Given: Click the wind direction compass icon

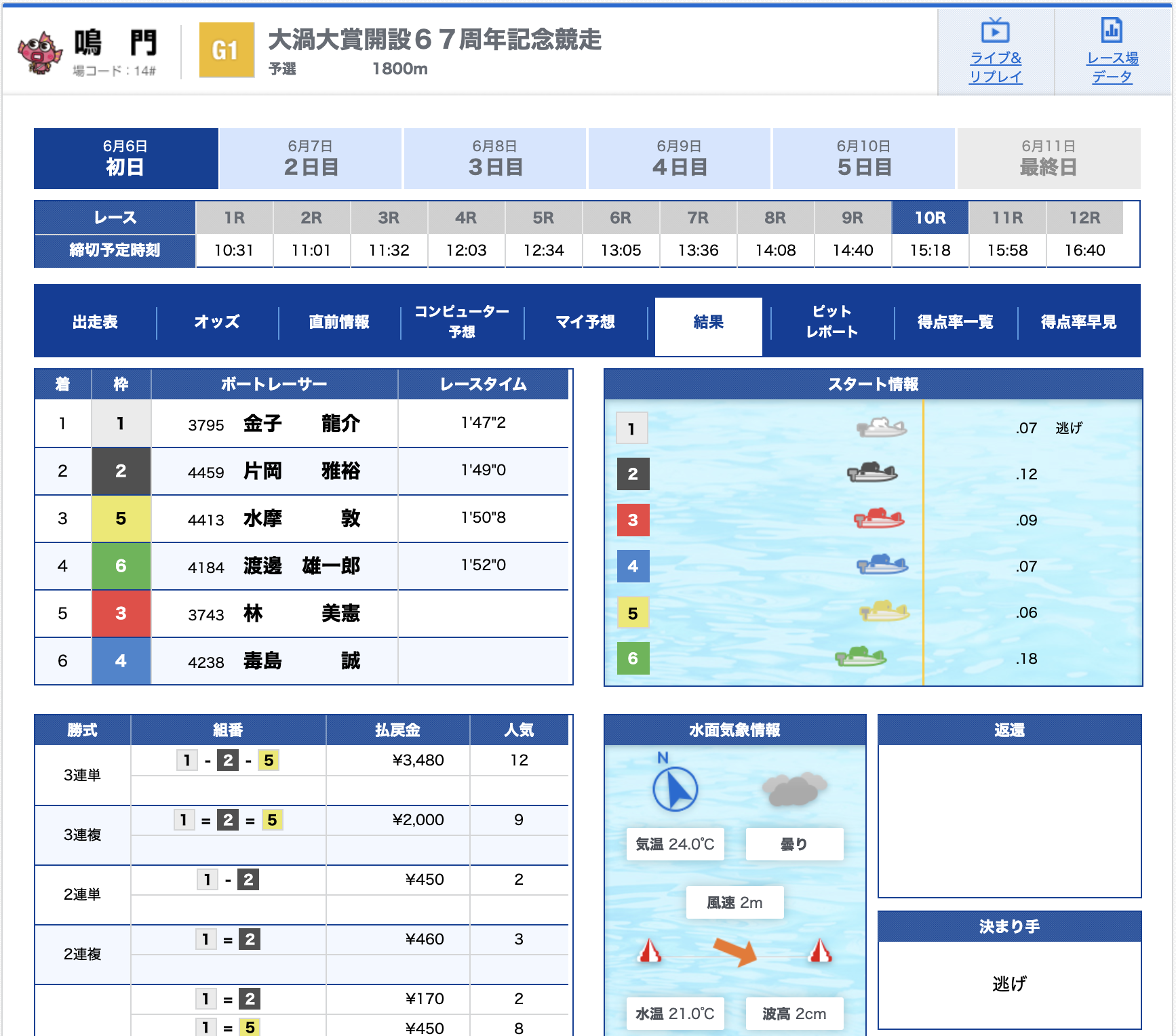Looking at the screenshot, I should tap(675, 789).
